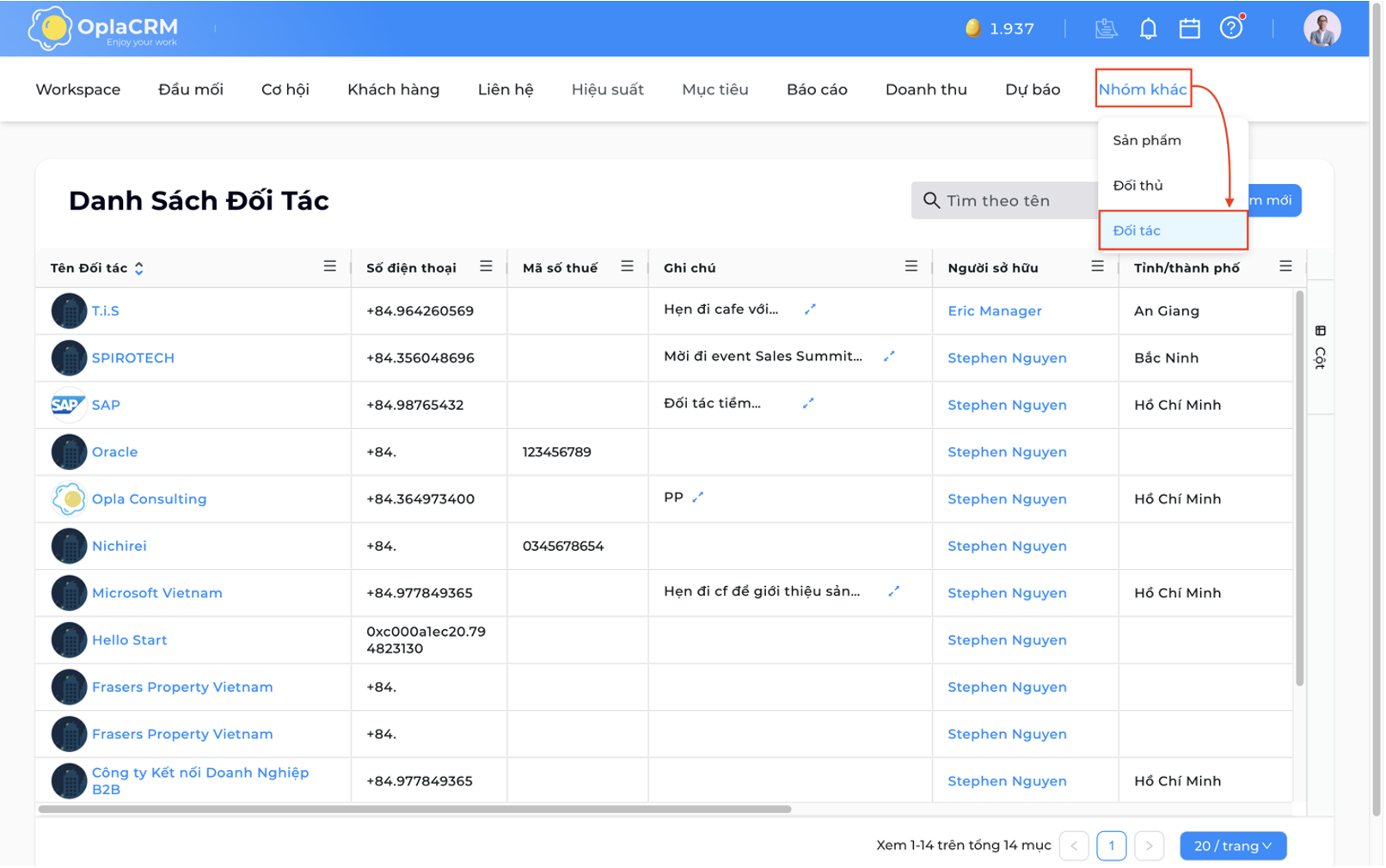Viewport: 1386px width, 868px height.
Task: Open Công ty Kết nối Doanh Nghiệp B2B
Action: 200,780
